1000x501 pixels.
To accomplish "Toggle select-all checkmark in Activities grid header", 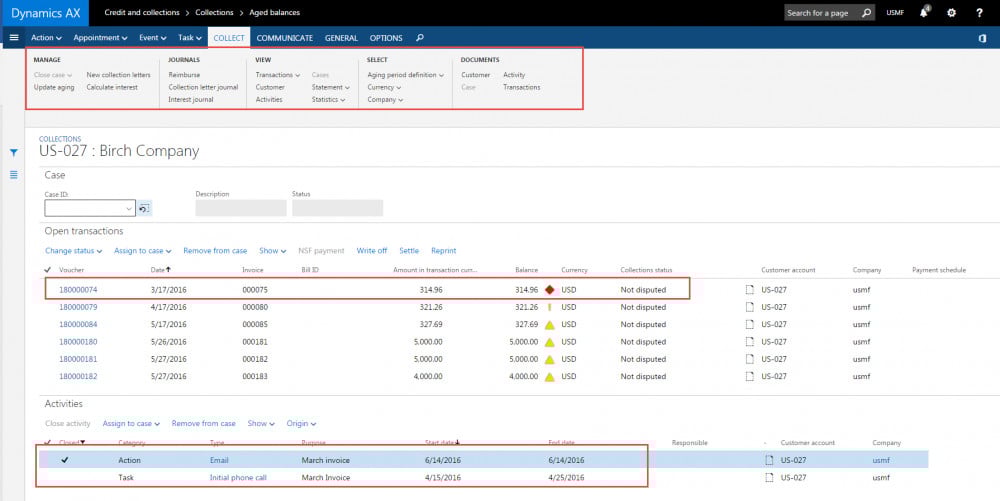I will pos(48,442).
